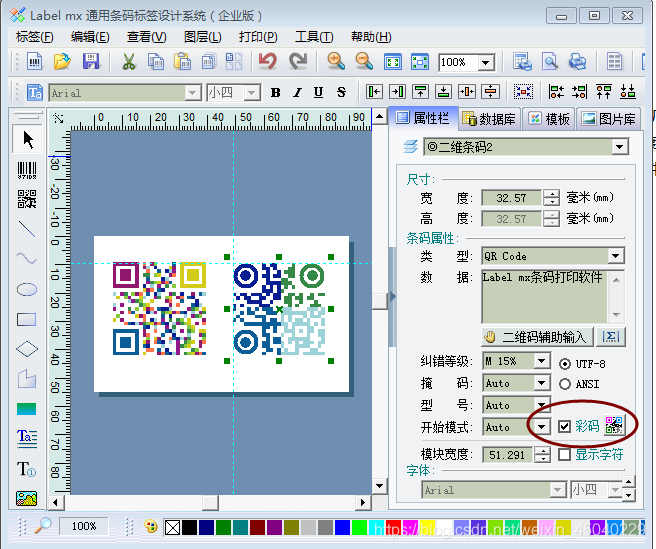
Task: Select the ellipse shape tool
Action: [27, 289]
